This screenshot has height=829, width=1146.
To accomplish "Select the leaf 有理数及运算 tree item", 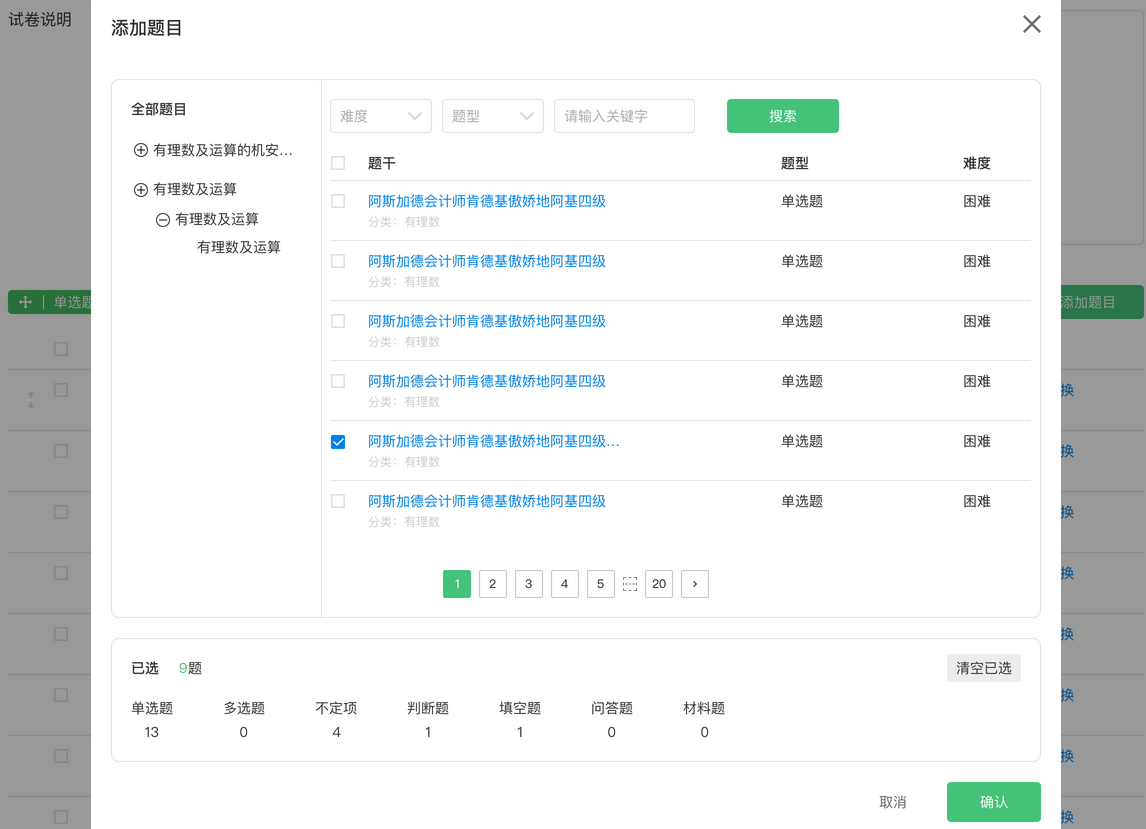I will (239, 247).
